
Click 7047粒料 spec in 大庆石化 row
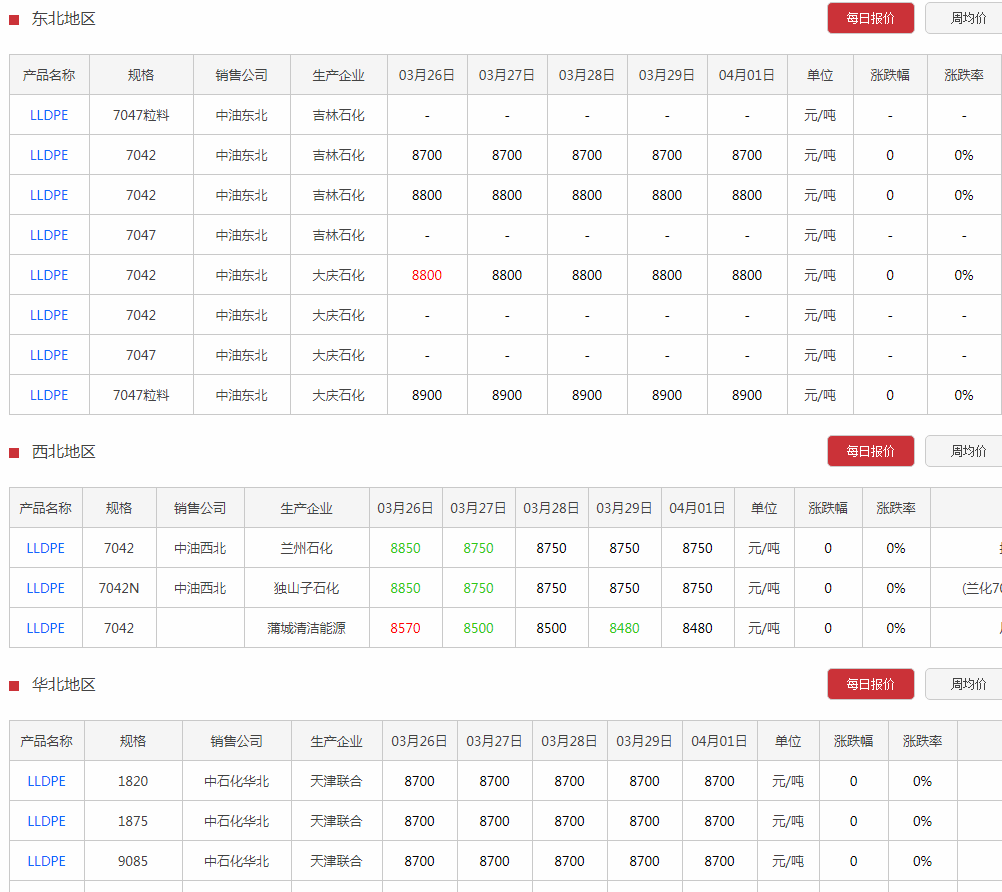[141, 395]
